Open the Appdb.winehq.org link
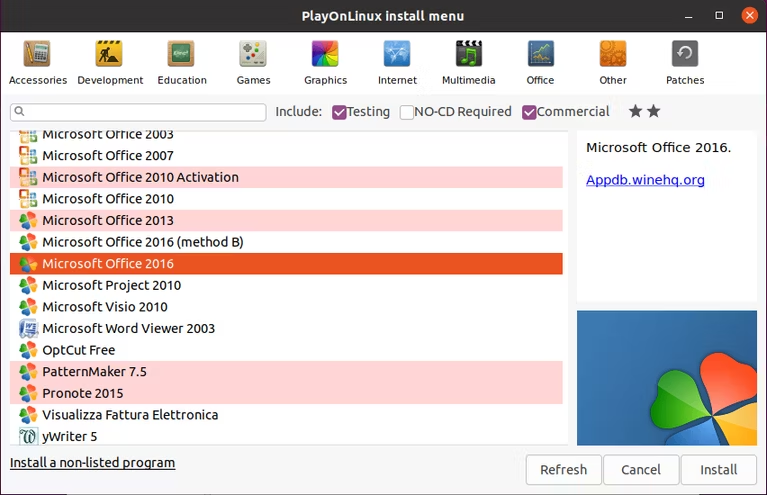Viewport: 767px width, 495px height. pos(645,180)
